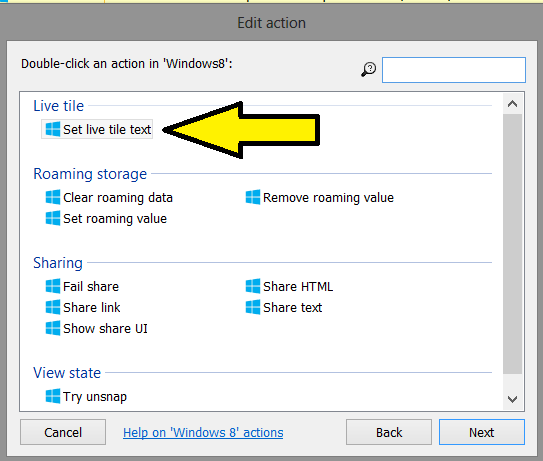Click Windows icon beside Try unsnap
This screenshot has height=461, width=543.
point(53,396)
